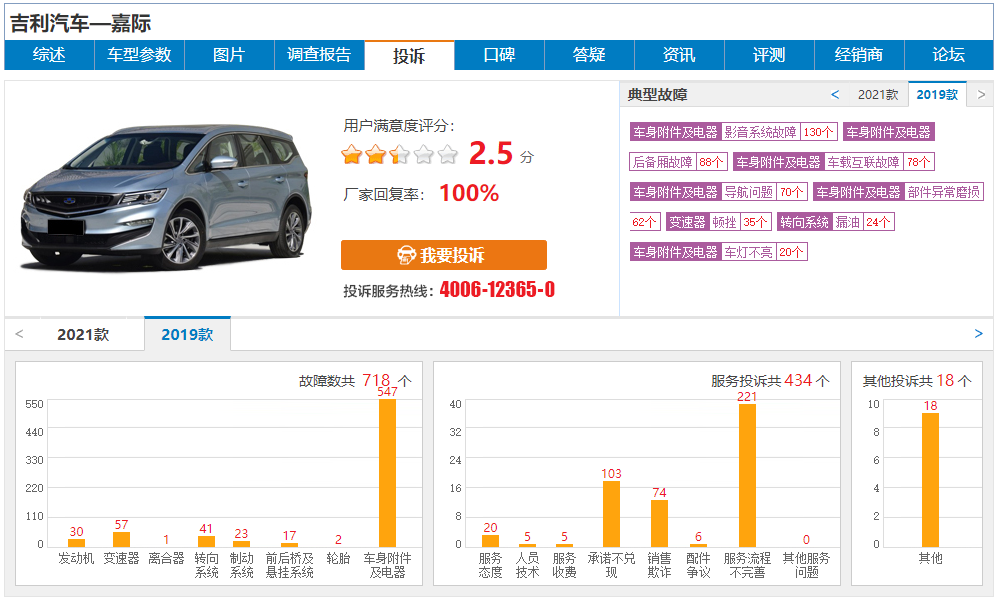The image size is (997, 599).
Task: Switch to the 车型参数 tab
Action: point(139,55)
